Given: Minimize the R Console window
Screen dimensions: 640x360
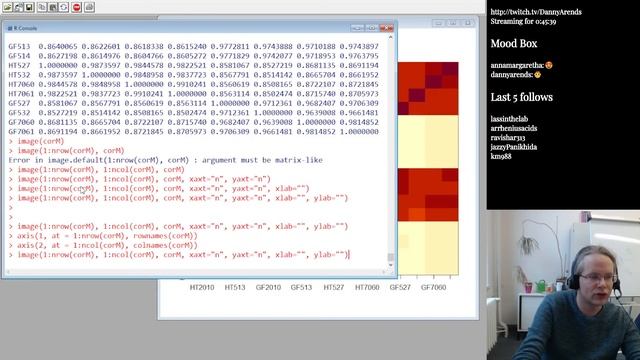Looking at the screenshot, I should coord(357,28).
